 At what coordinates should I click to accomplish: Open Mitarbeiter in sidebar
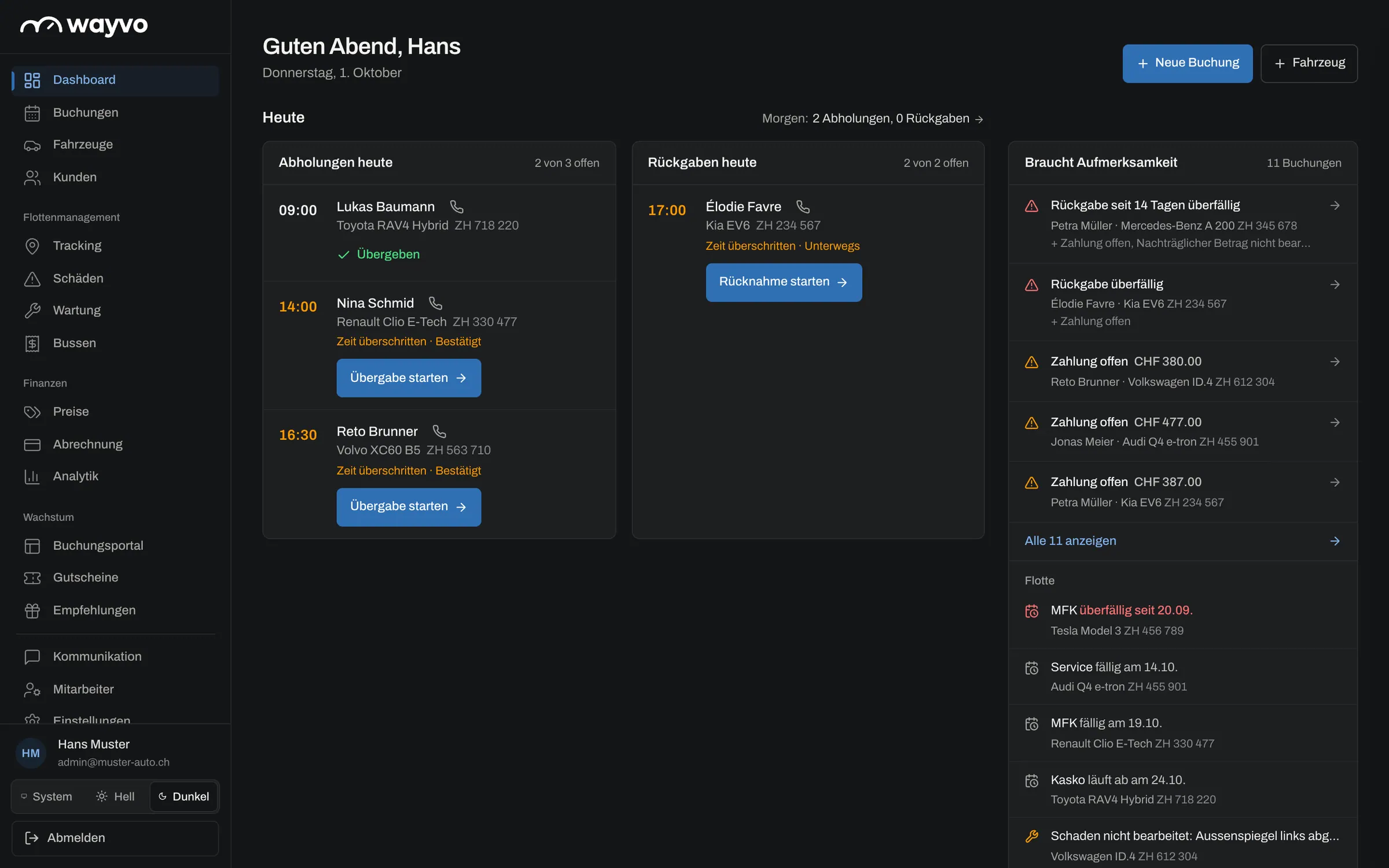tap(115, 689)
